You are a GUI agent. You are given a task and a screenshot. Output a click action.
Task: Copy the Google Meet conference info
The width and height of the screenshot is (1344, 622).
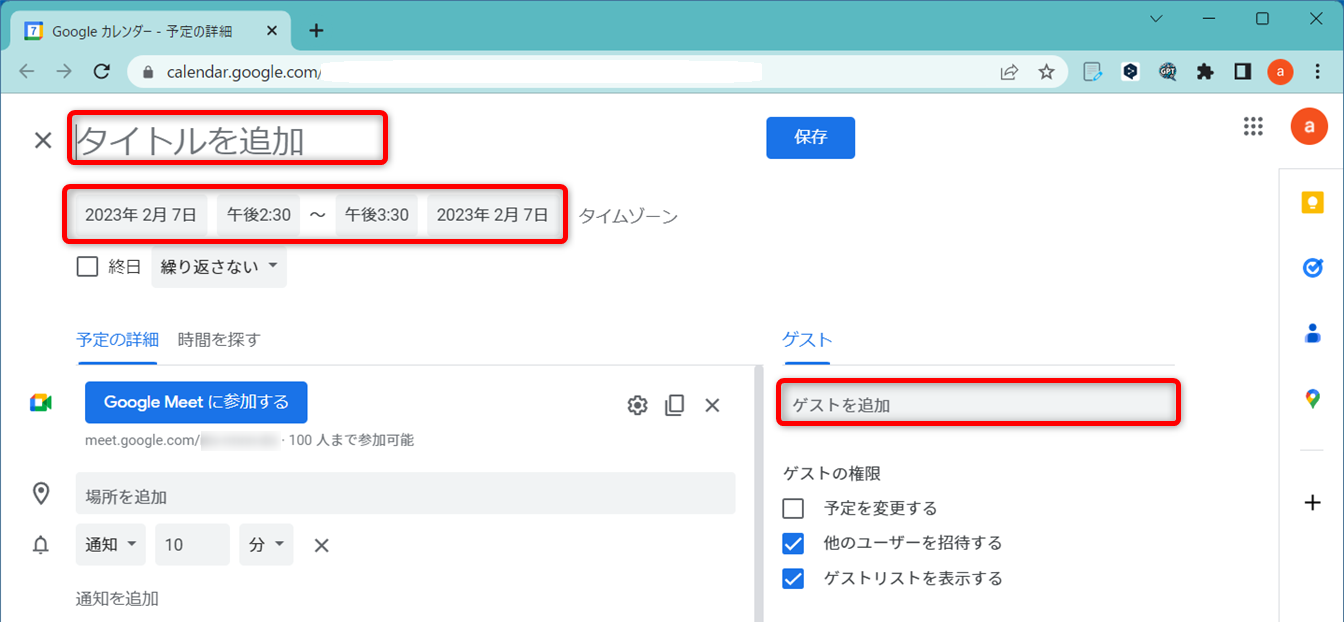675,405
